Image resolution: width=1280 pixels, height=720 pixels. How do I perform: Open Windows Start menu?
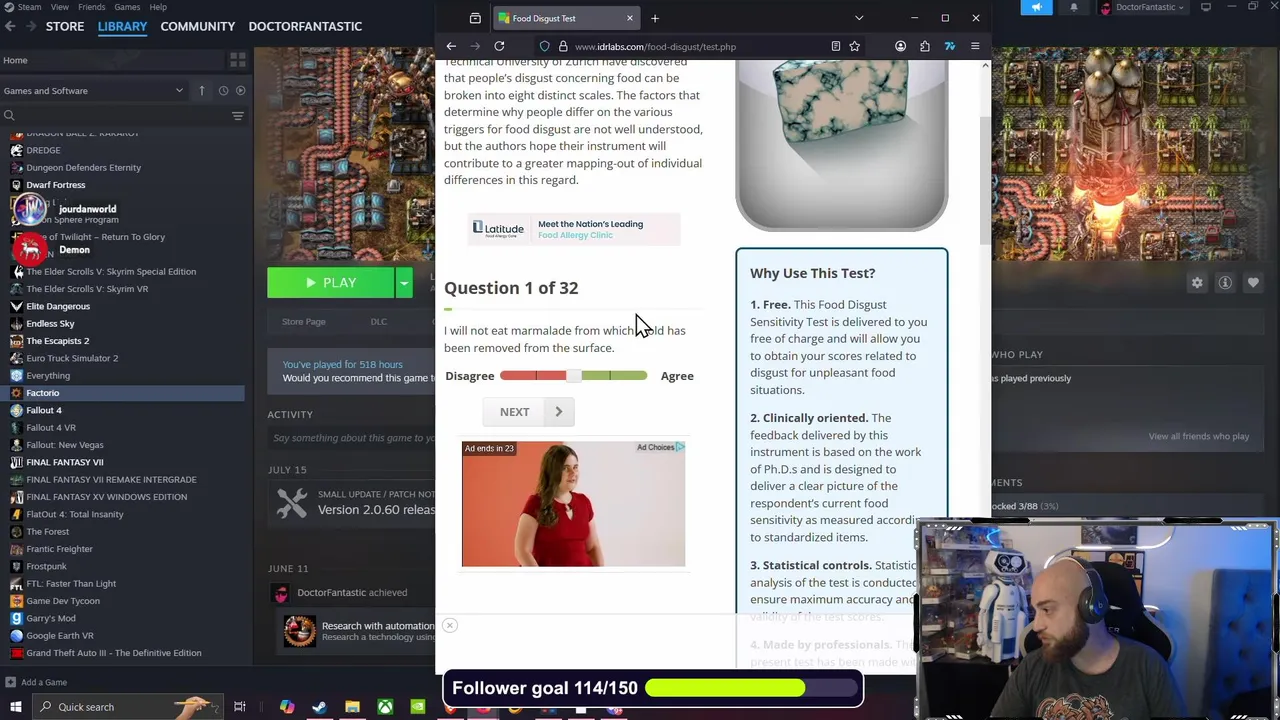click(x=15, y=707)
